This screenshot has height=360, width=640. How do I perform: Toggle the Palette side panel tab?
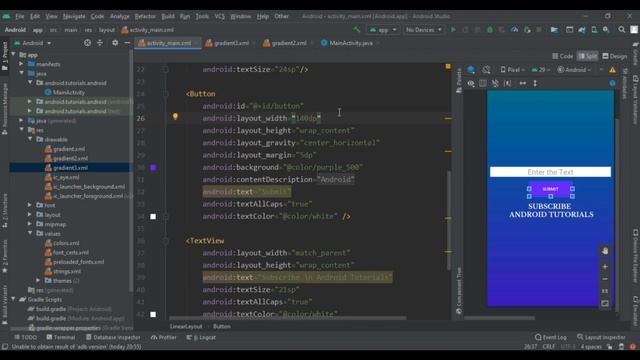click(x=459, y=80)
